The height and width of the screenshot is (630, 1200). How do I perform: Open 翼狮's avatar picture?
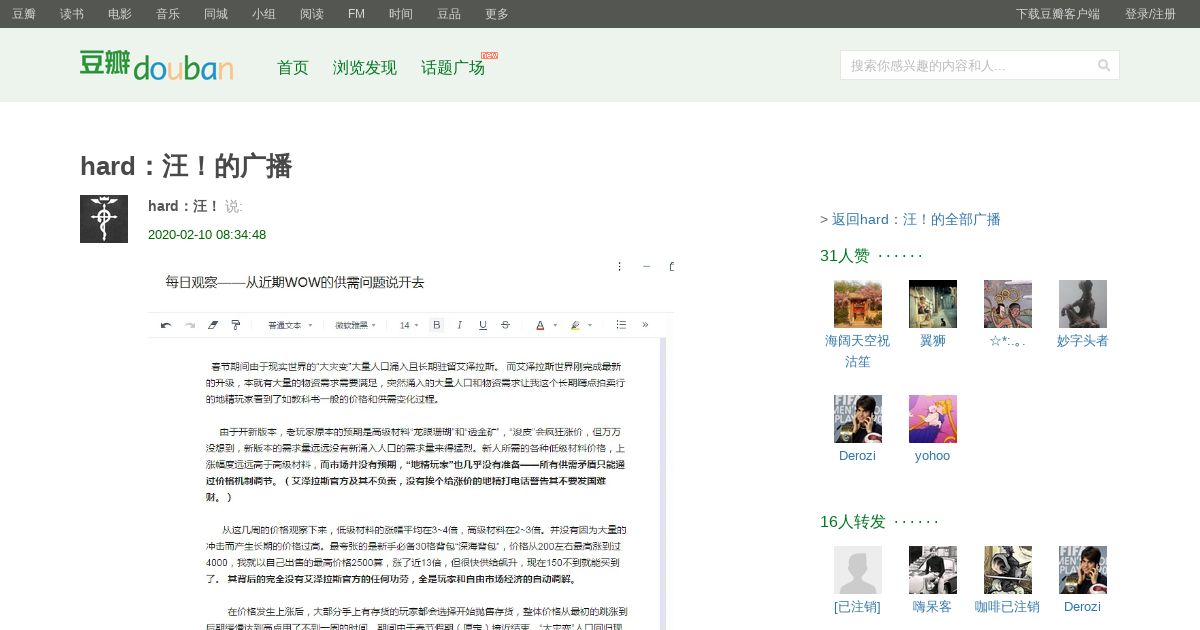pos(933,304)
